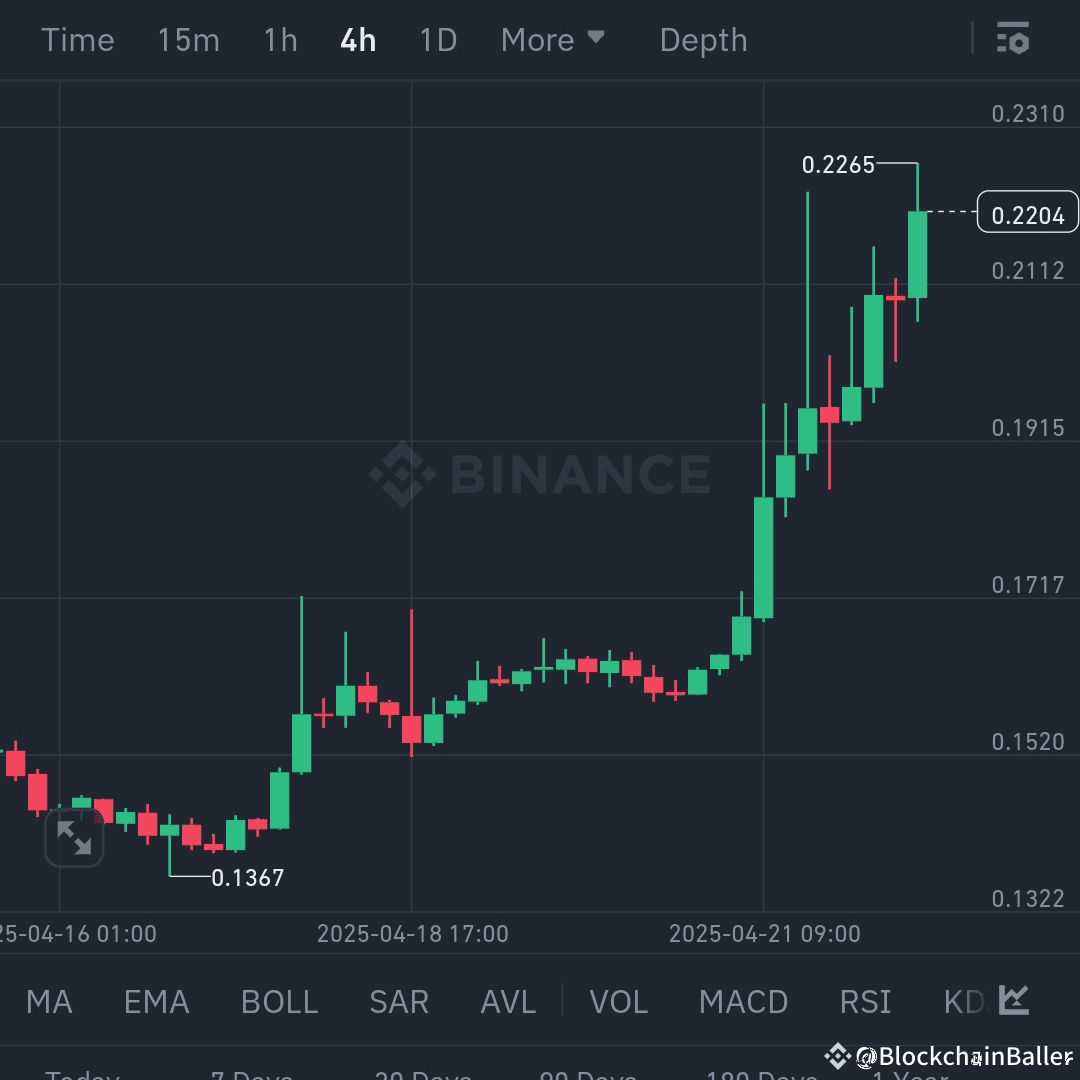This screenshot has width=1080, height=1080.
Task: Expand the chart to fullscreen
Action: point(74,838)
